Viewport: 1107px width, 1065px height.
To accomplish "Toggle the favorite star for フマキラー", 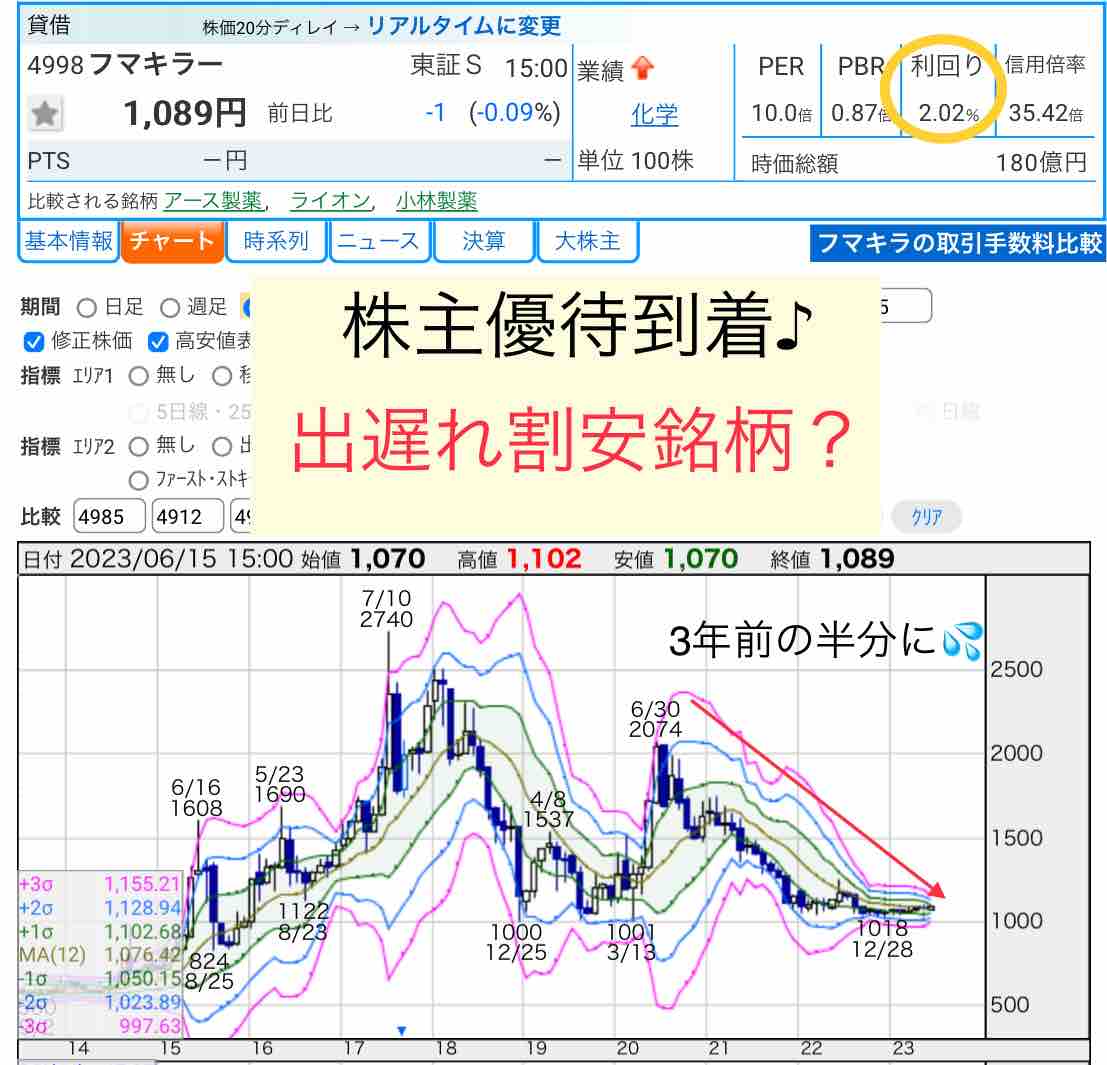I will (45, 114).
